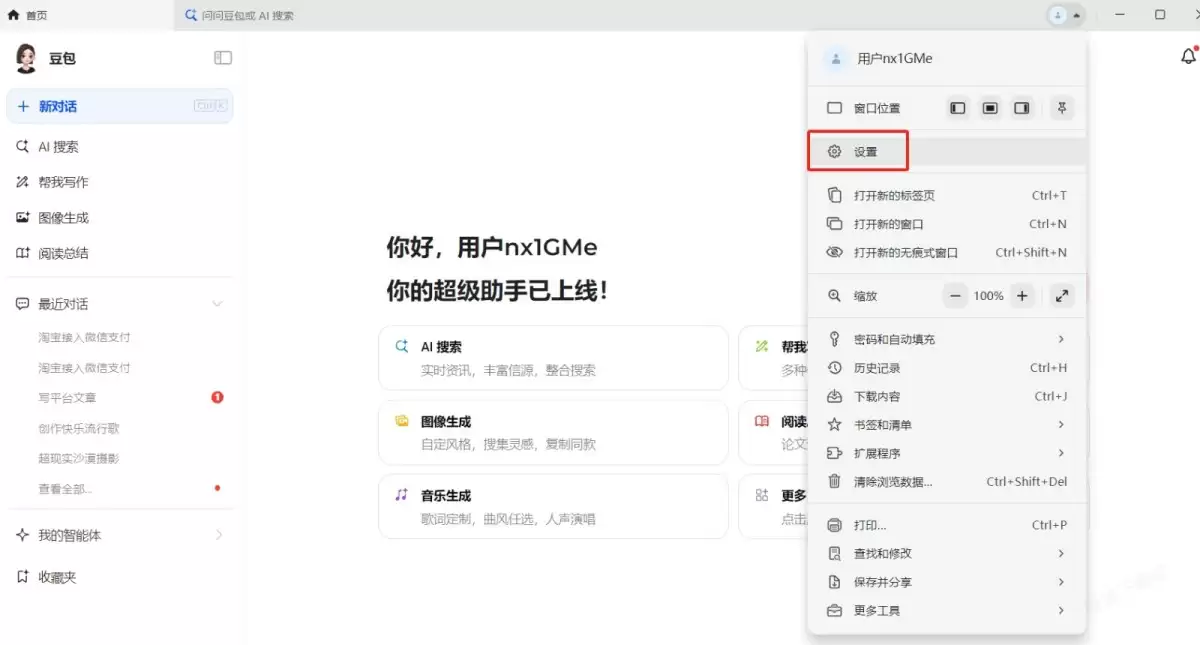Click the notification bell icon

(x=1188, y=56)
